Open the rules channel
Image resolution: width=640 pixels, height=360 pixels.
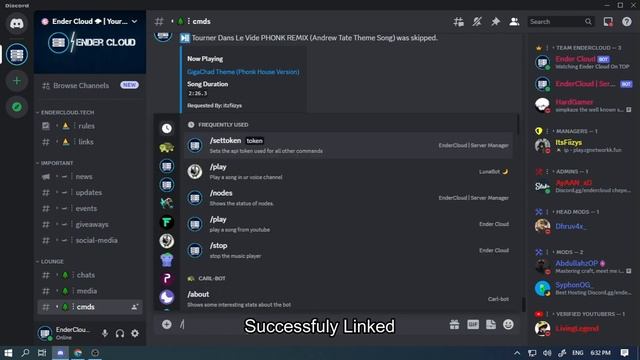click(90, 126)
